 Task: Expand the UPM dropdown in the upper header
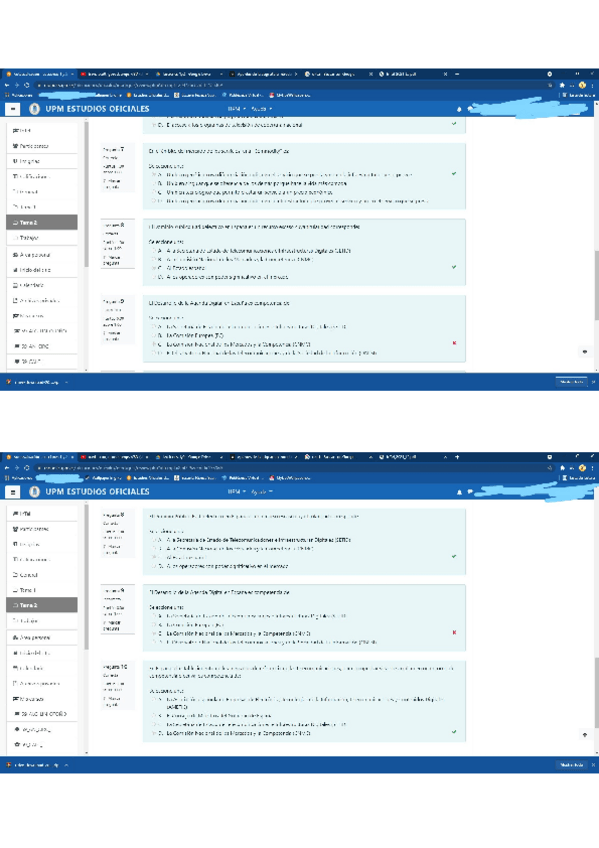237,109
